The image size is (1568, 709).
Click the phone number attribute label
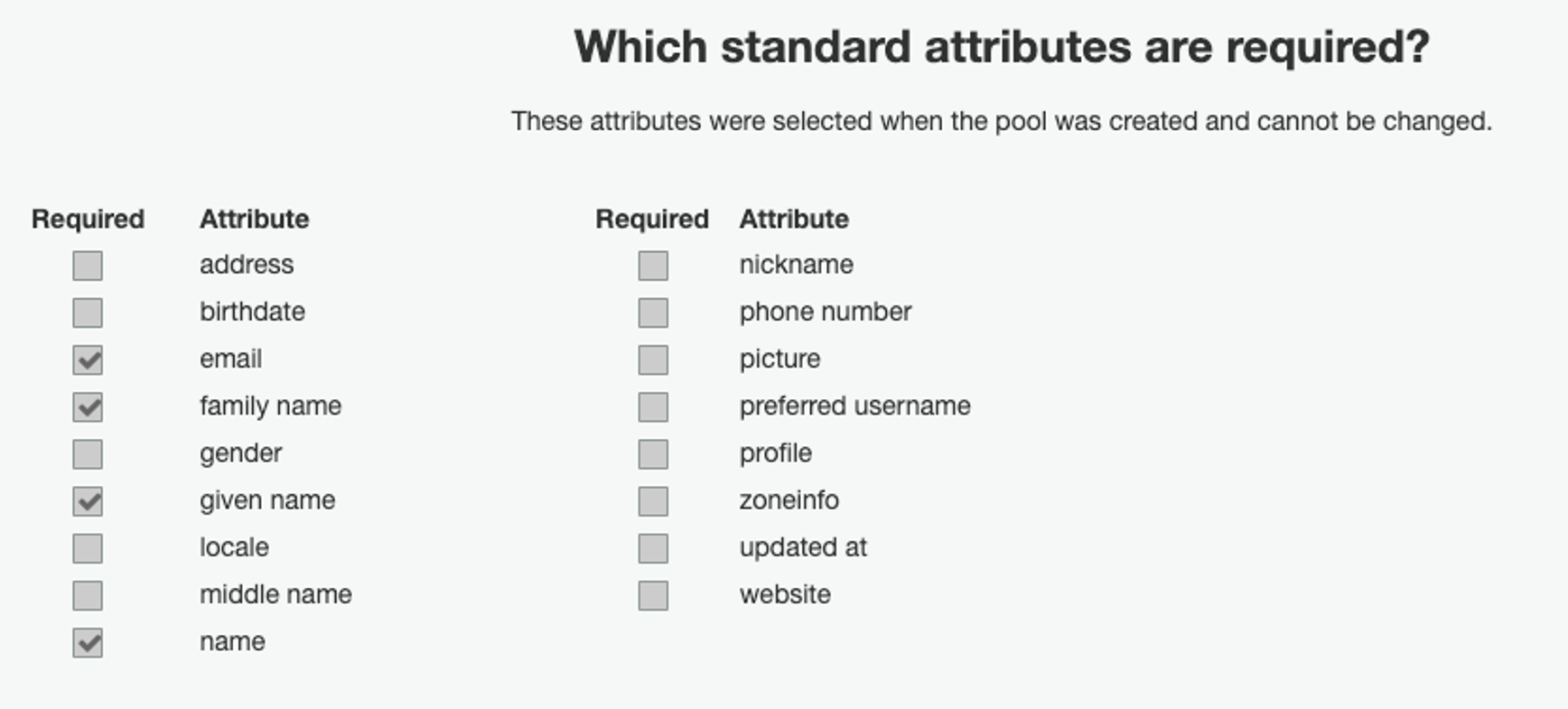coord(825,312)
